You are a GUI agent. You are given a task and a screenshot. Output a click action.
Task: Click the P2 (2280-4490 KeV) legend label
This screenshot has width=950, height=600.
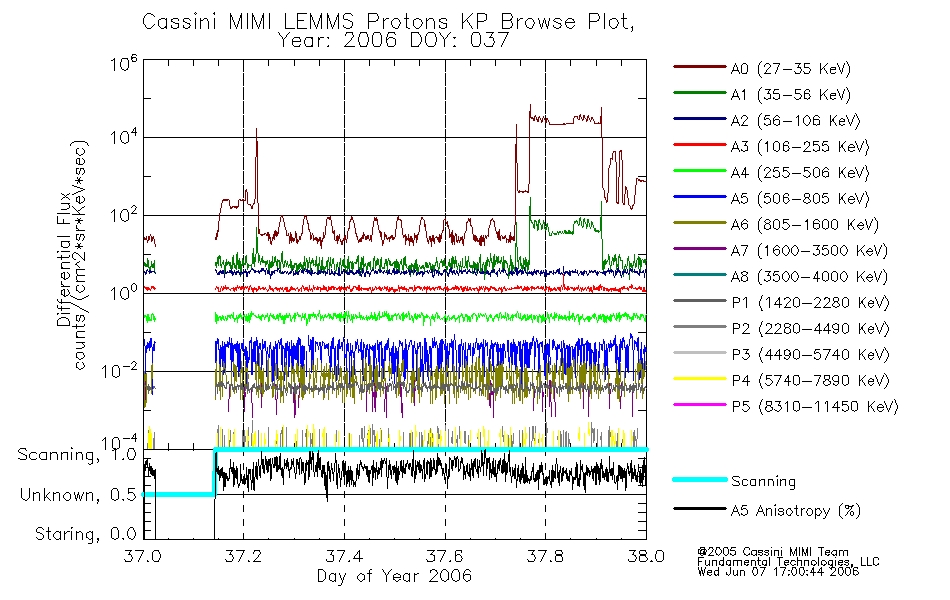[x=810, y=328]
